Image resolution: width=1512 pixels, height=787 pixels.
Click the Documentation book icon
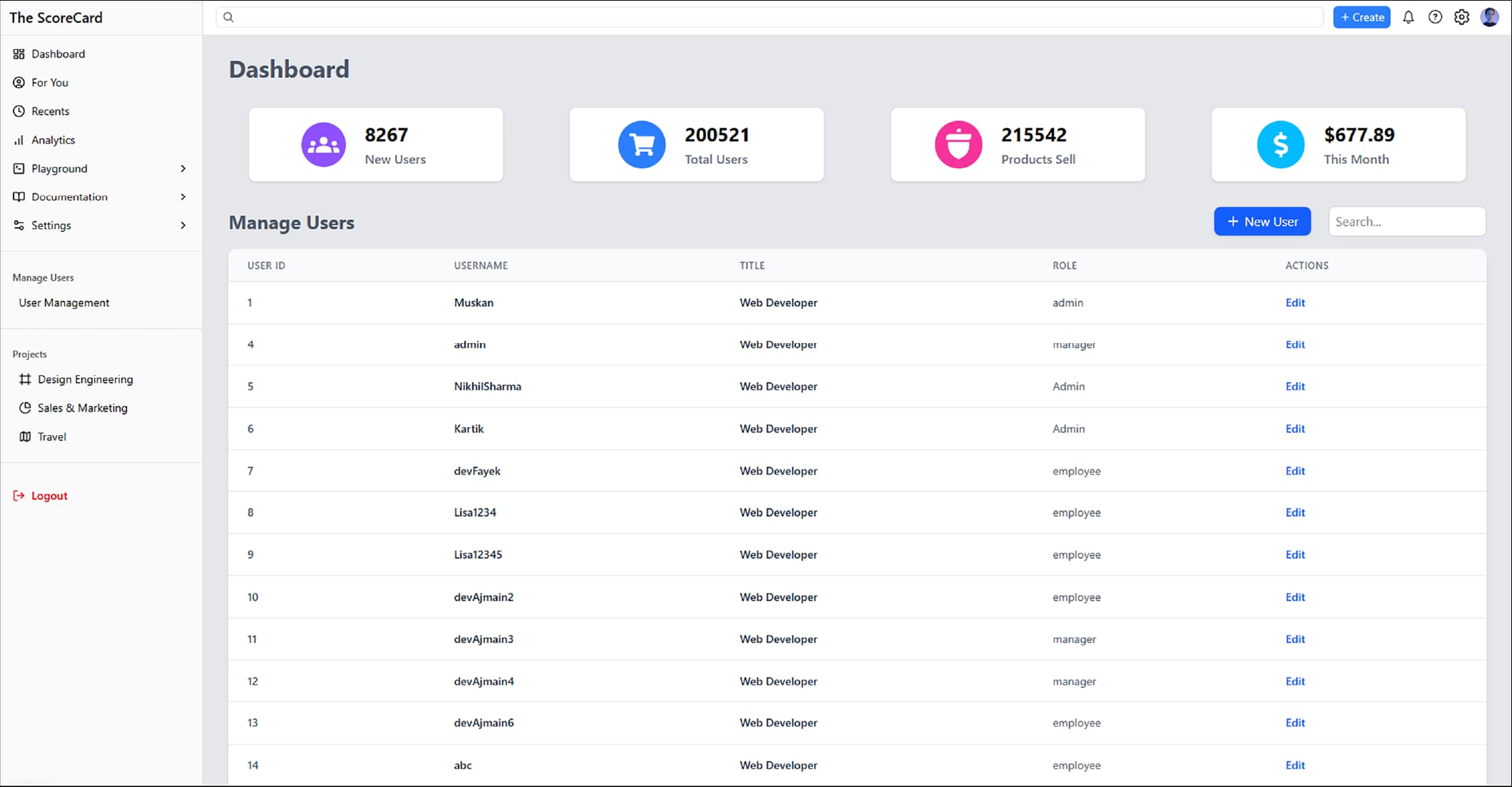(x=19, y=197)
